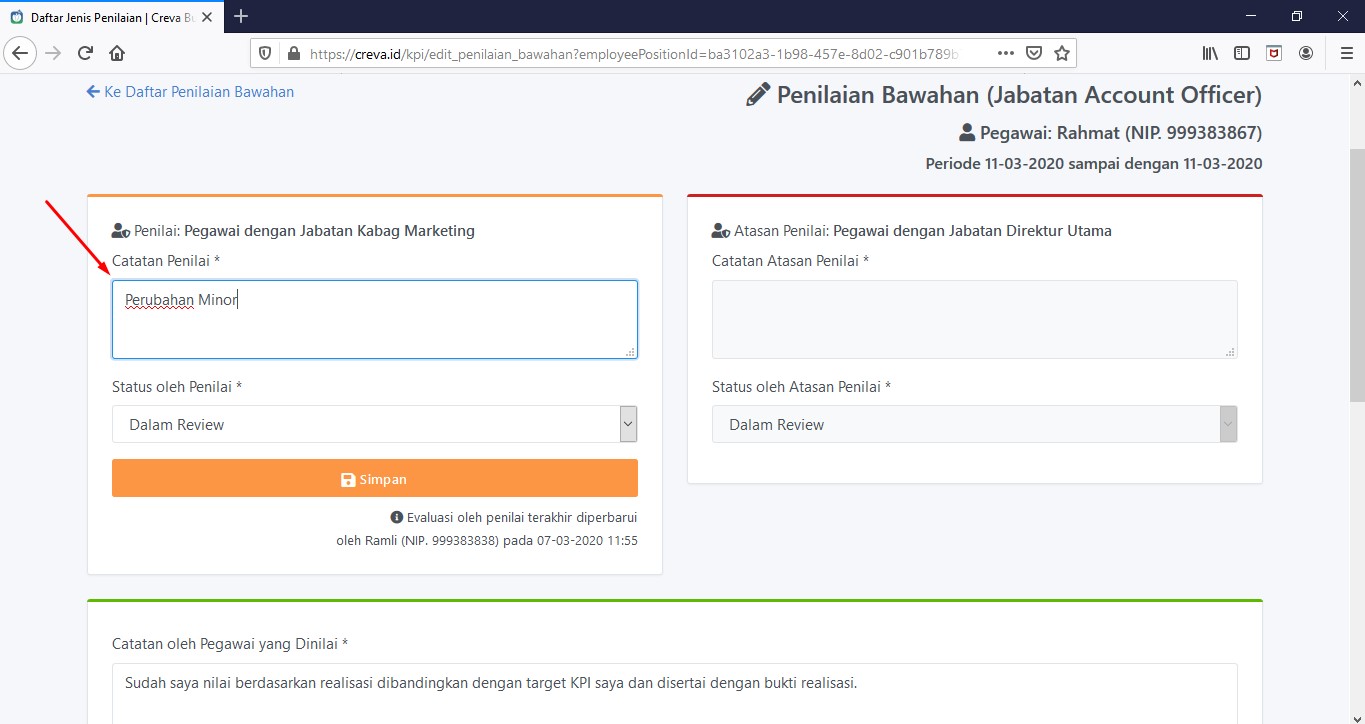The width and height of the screenshot is (1365, 724).
Task: Click the info icon near Evaluasi oleh penilai
Action: (396, 518)
